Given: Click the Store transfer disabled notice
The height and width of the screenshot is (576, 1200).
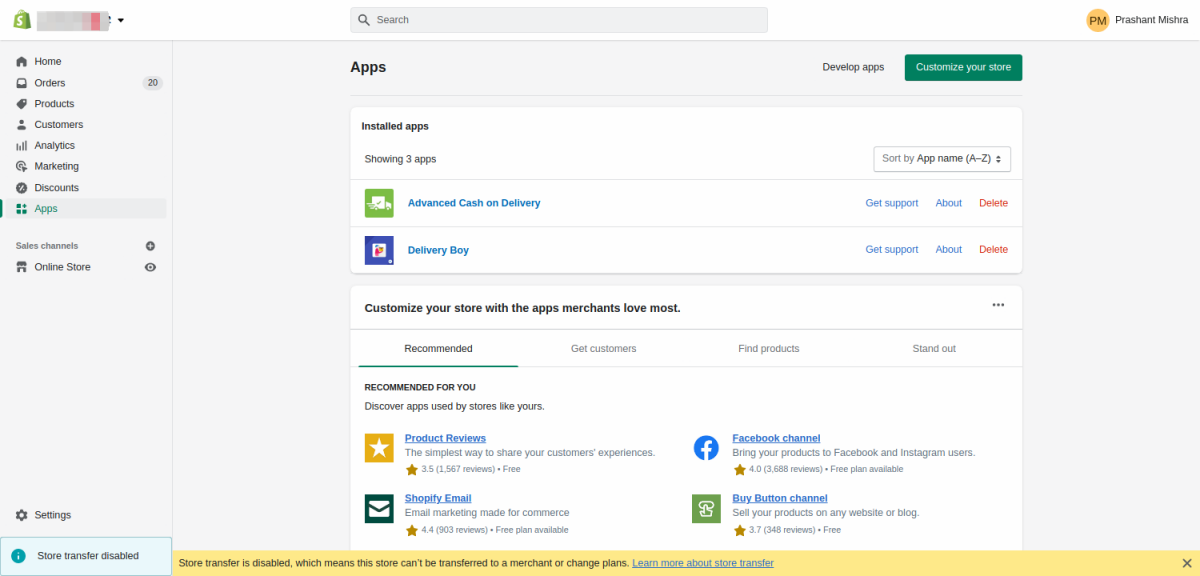Looking at the screenshot, I should tap(86, 556).
